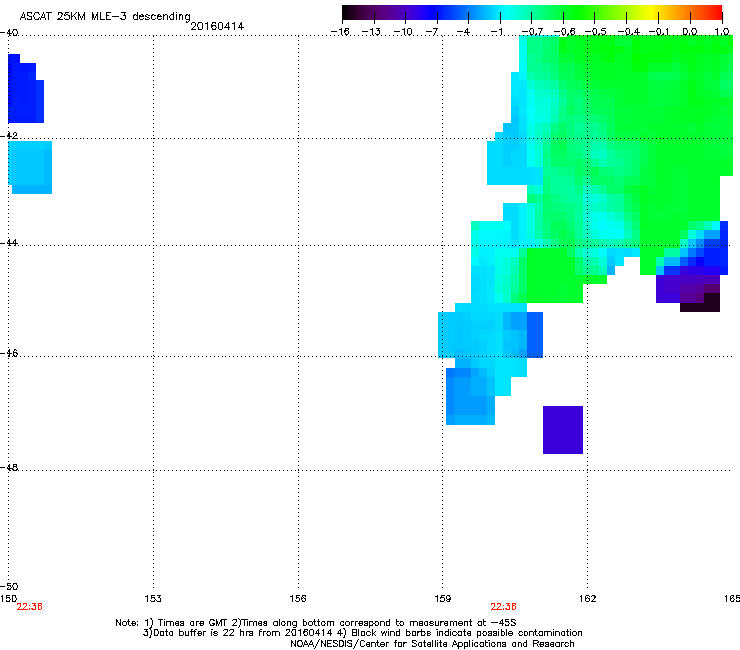Click the isolated purple square south of -46
The width and height of the screenshot is (740, 650).
[563, 430]
